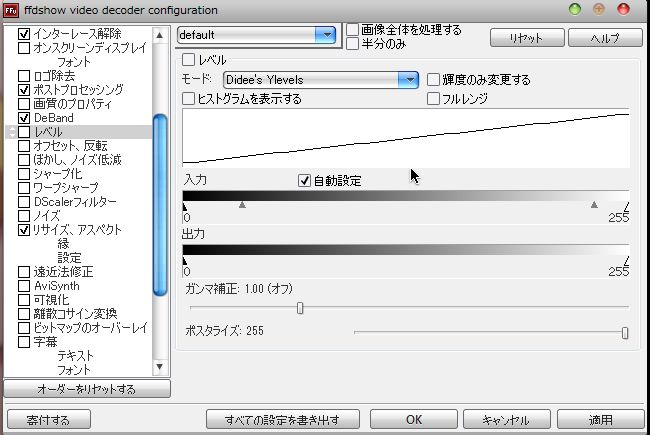Enable ノイズ filter checkbox

pos(24,216)
